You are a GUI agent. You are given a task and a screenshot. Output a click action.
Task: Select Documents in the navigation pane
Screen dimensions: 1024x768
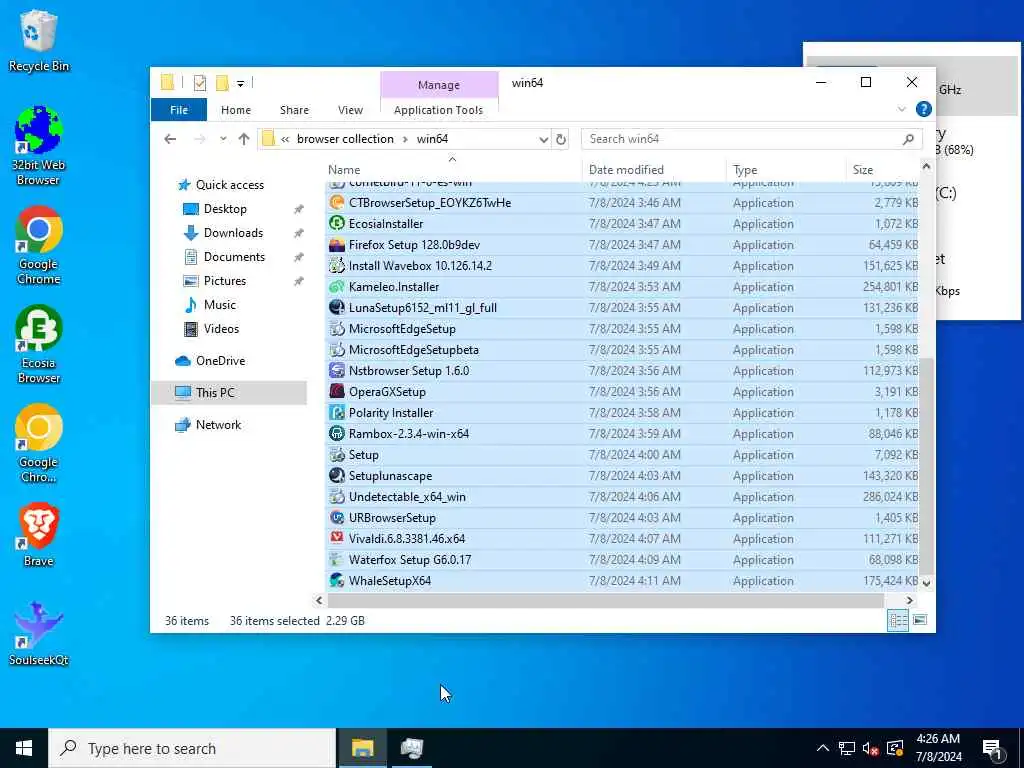[x=234, y=257]
